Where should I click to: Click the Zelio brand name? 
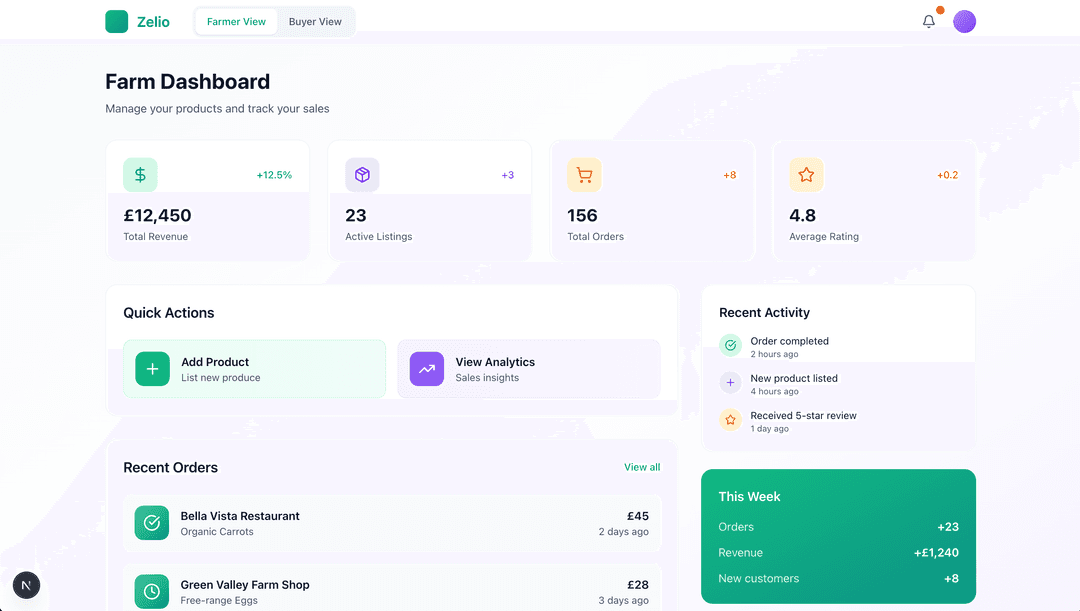(154, 22)
